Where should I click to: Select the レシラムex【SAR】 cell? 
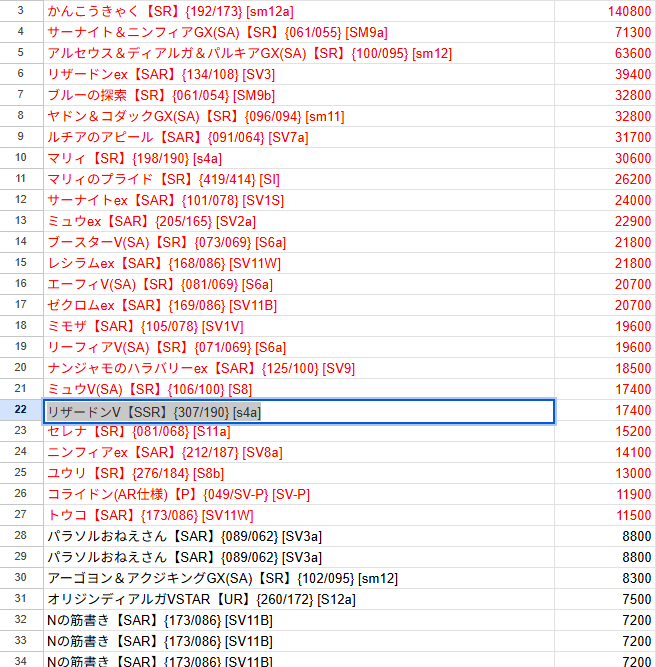pyautogui.click(x=299, y=263)
